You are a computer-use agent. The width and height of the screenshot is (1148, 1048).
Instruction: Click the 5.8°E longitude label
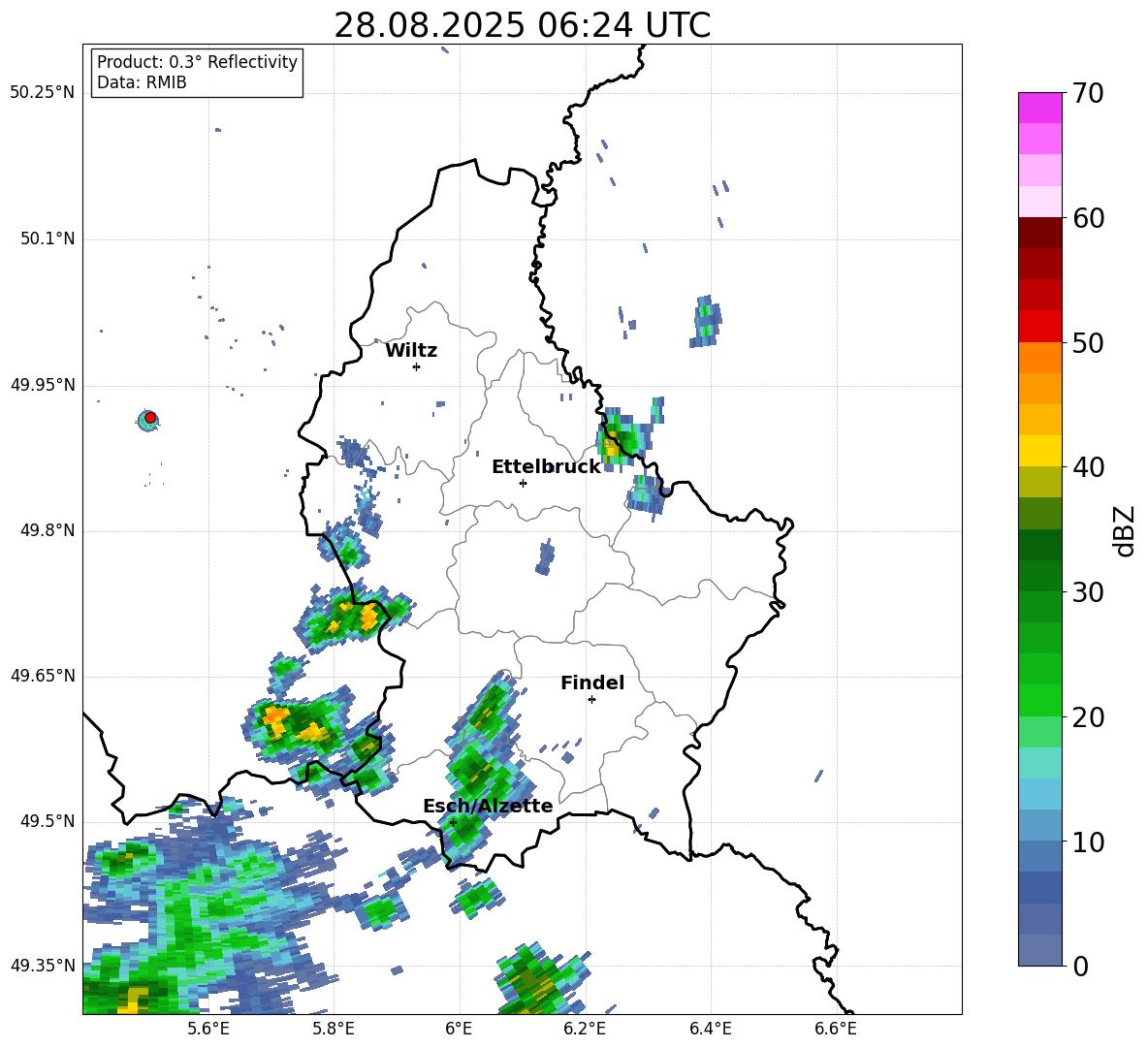tap(334, 1029)
